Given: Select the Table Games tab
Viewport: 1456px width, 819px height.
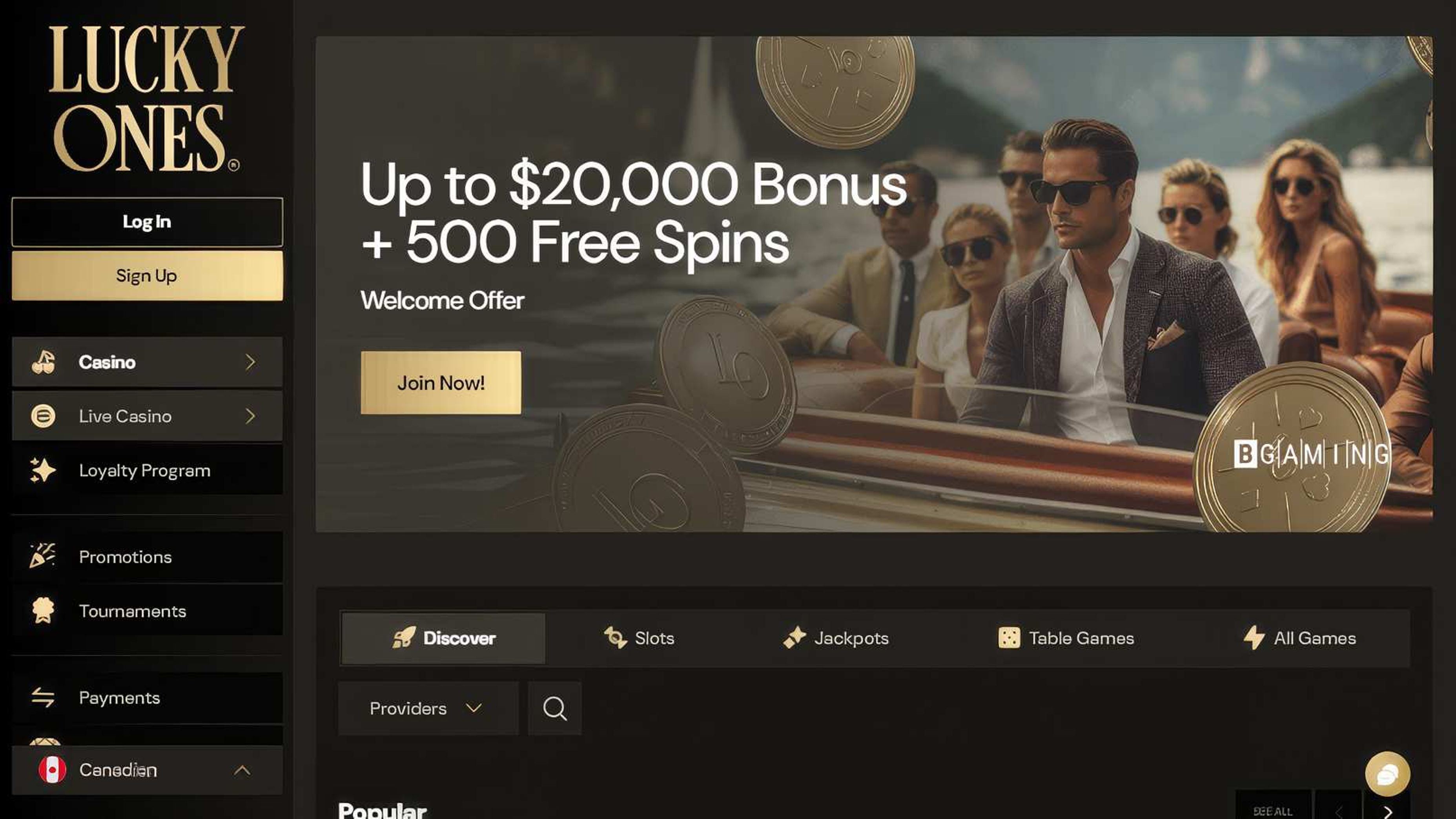Looking at the screenshot, I should (1066, 638).
